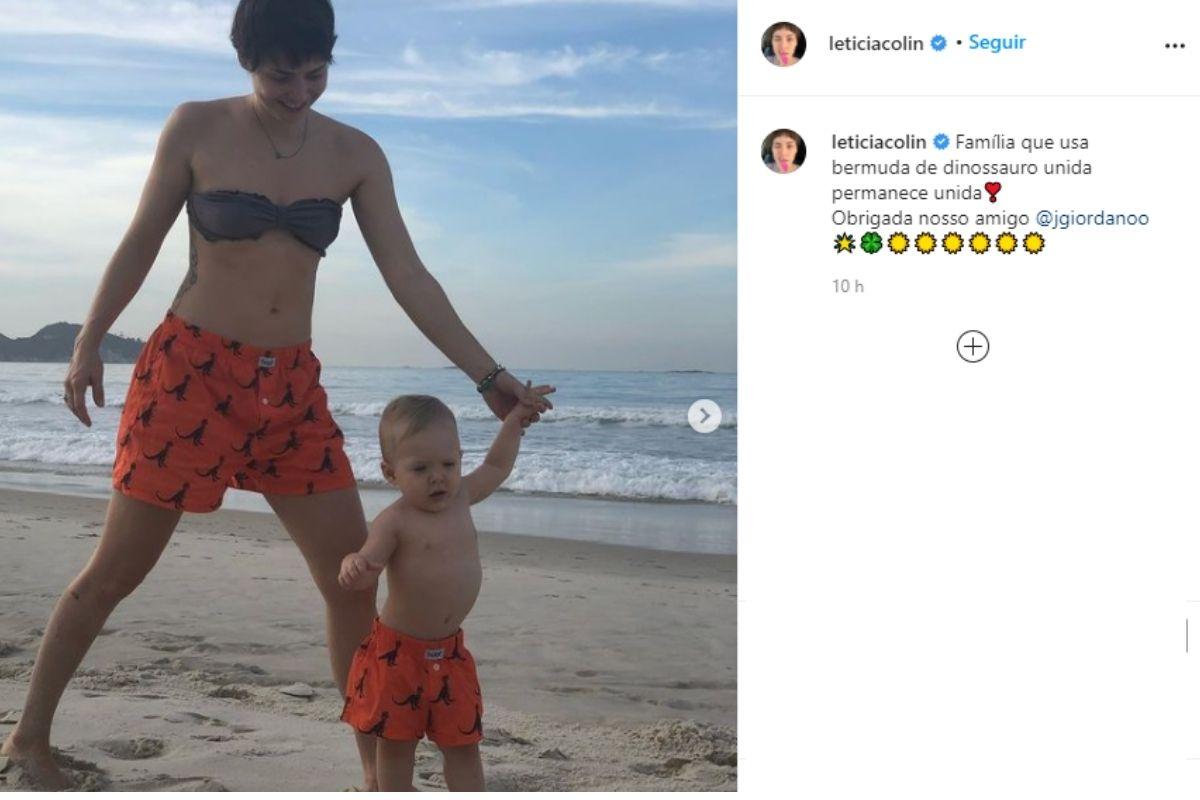Click the verified badge beside the caption username

coord(939,142)
